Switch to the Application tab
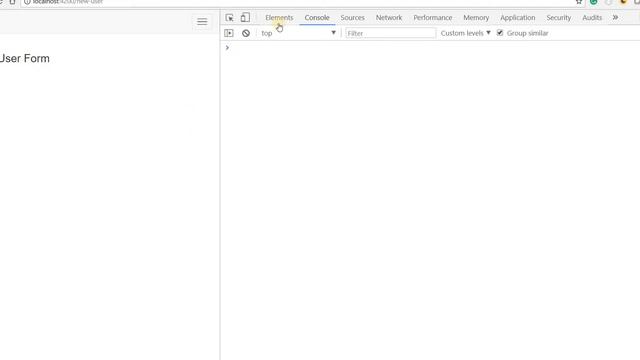 pos(518,18)
